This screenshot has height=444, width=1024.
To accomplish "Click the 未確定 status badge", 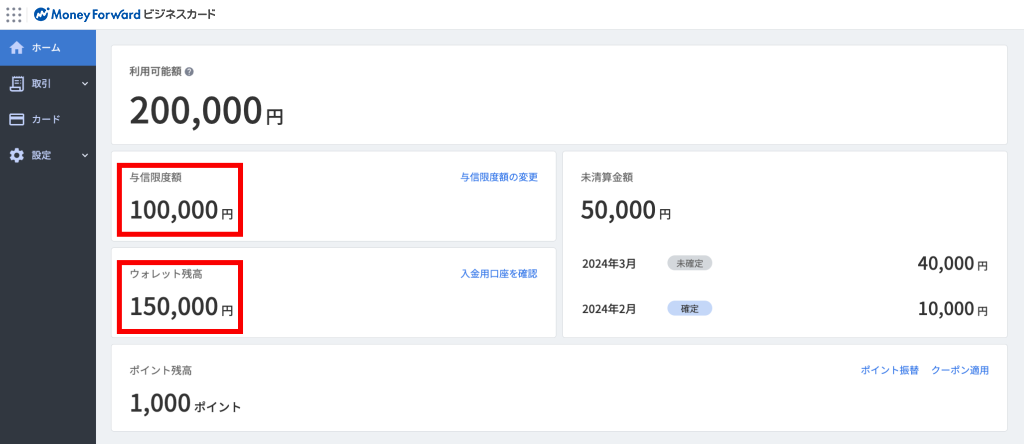I will point(690,263).
